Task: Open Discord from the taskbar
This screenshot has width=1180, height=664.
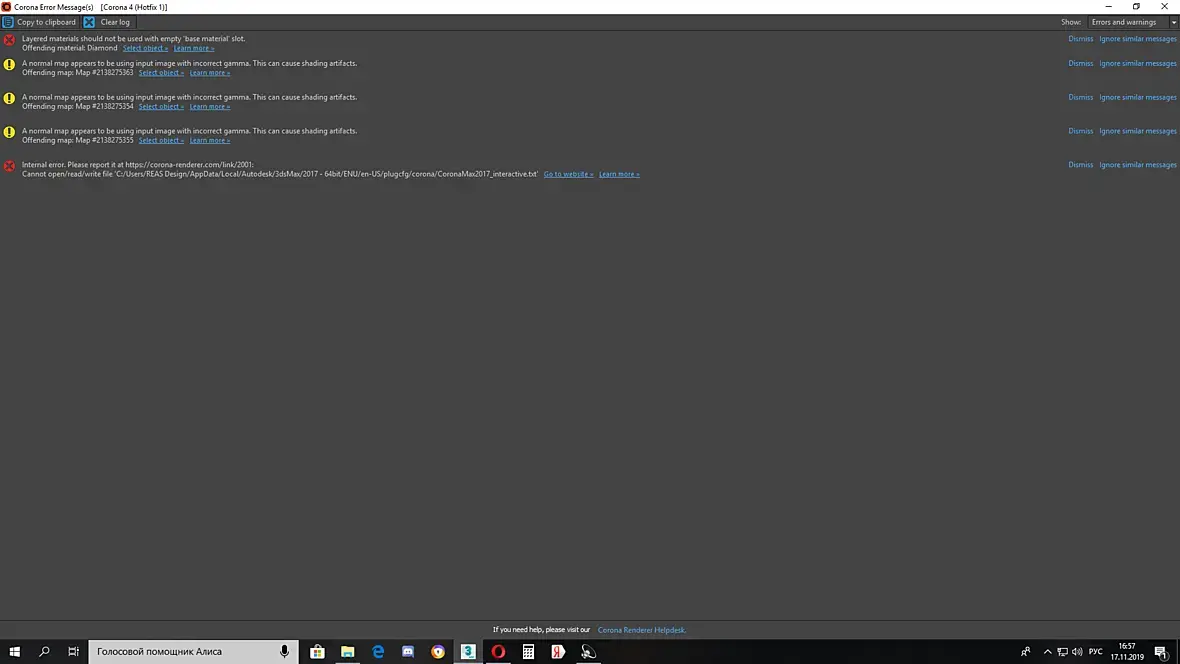Action: (x=408, y=651)
